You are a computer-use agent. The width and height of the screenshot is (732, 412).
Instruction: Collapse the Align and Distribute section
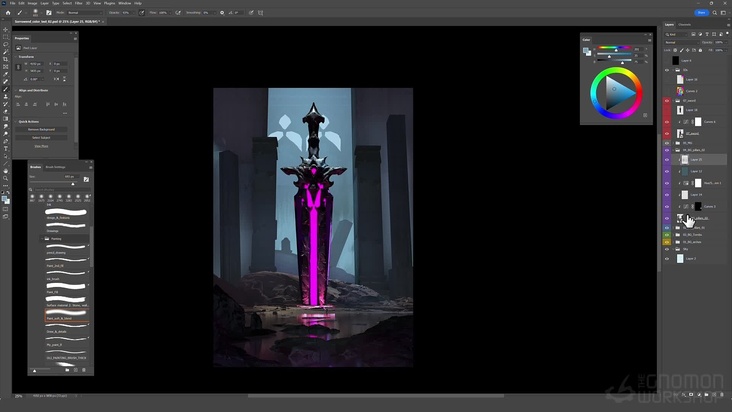click(16, 90)
